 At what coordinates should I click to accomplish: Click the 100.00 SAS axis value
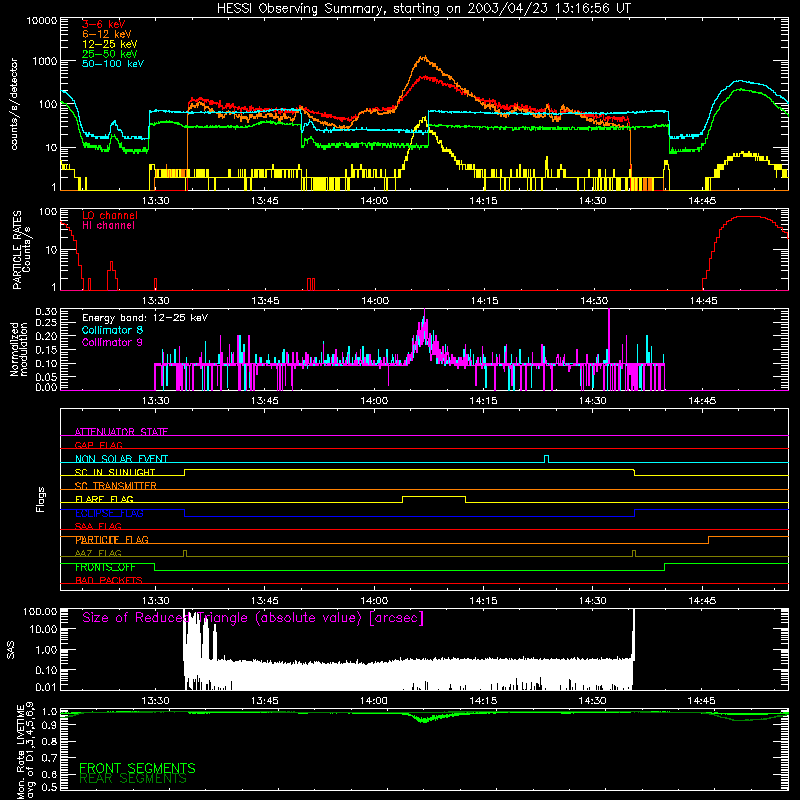click(40, 612)
